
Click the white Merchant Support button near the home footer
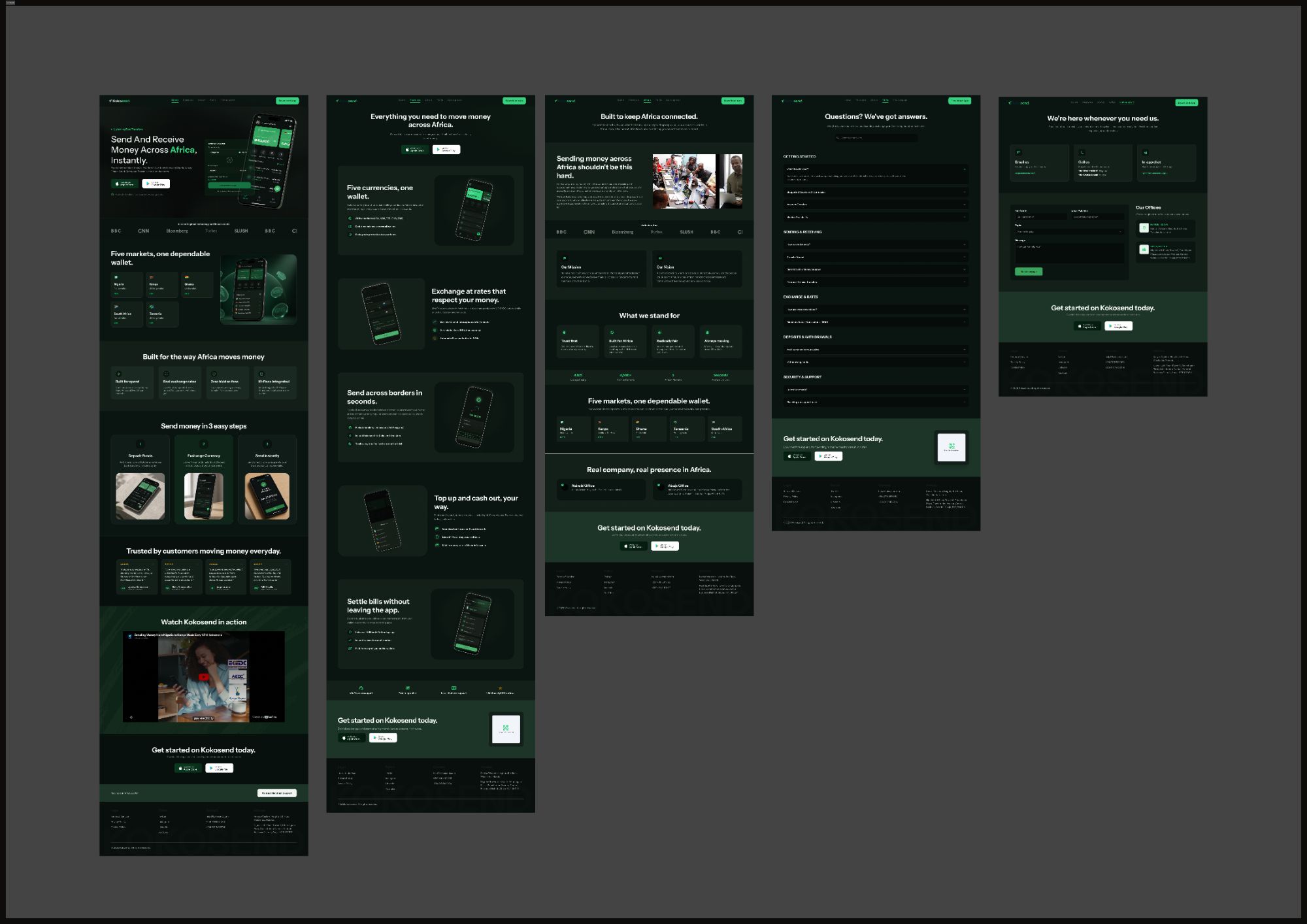277,793
